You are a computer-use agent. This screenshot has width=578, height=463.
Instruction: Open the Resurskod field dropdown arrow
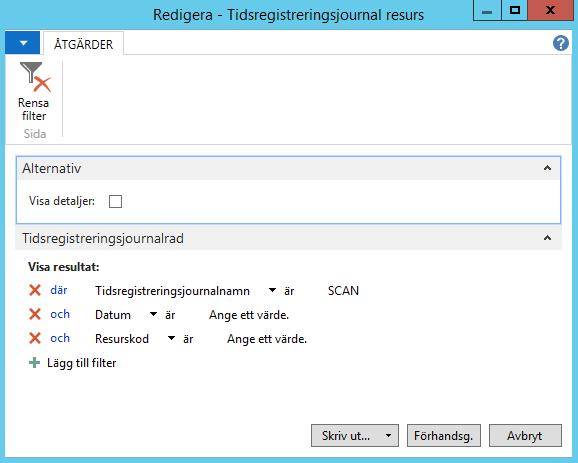tap(171, 338)
